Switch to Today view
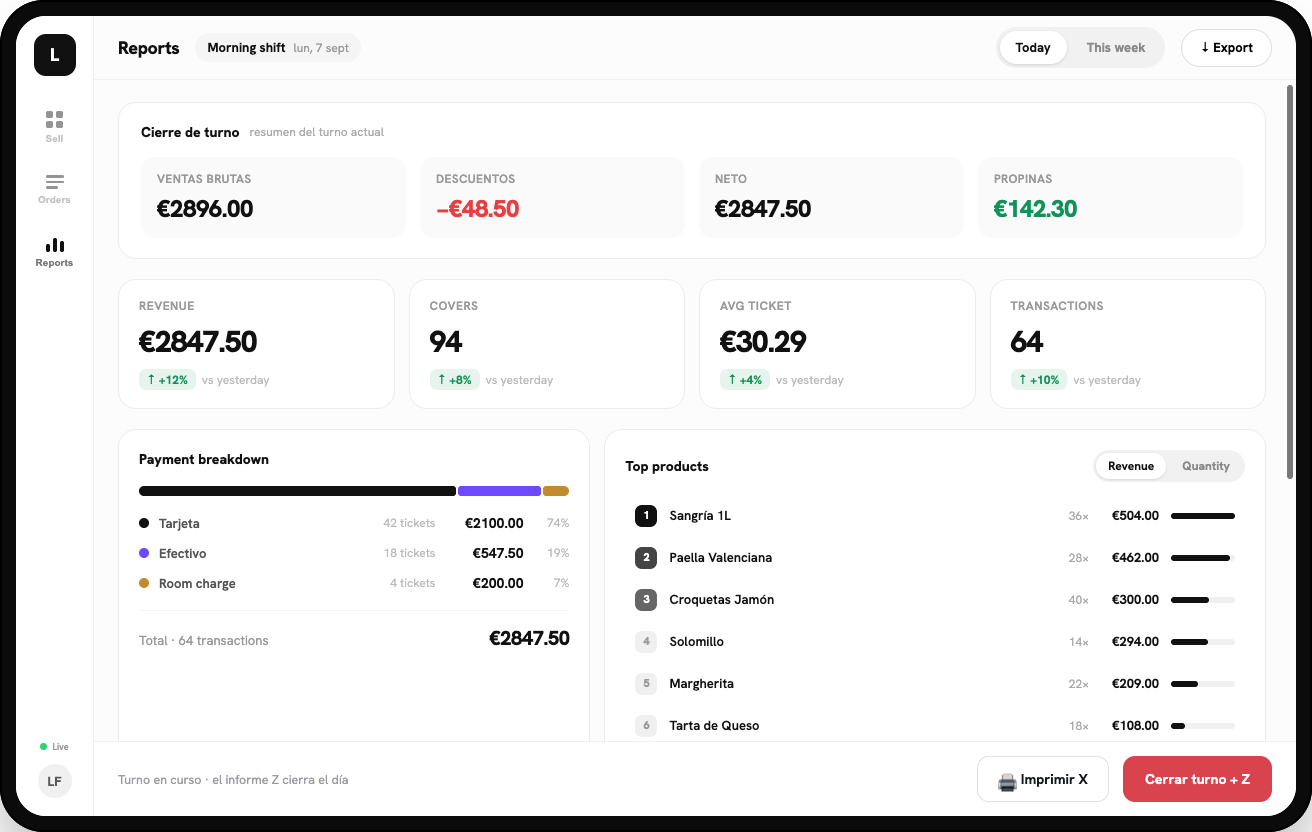Image resolution: width=1312 pixels, height=832 pixels. click(x=1033, y=48)
